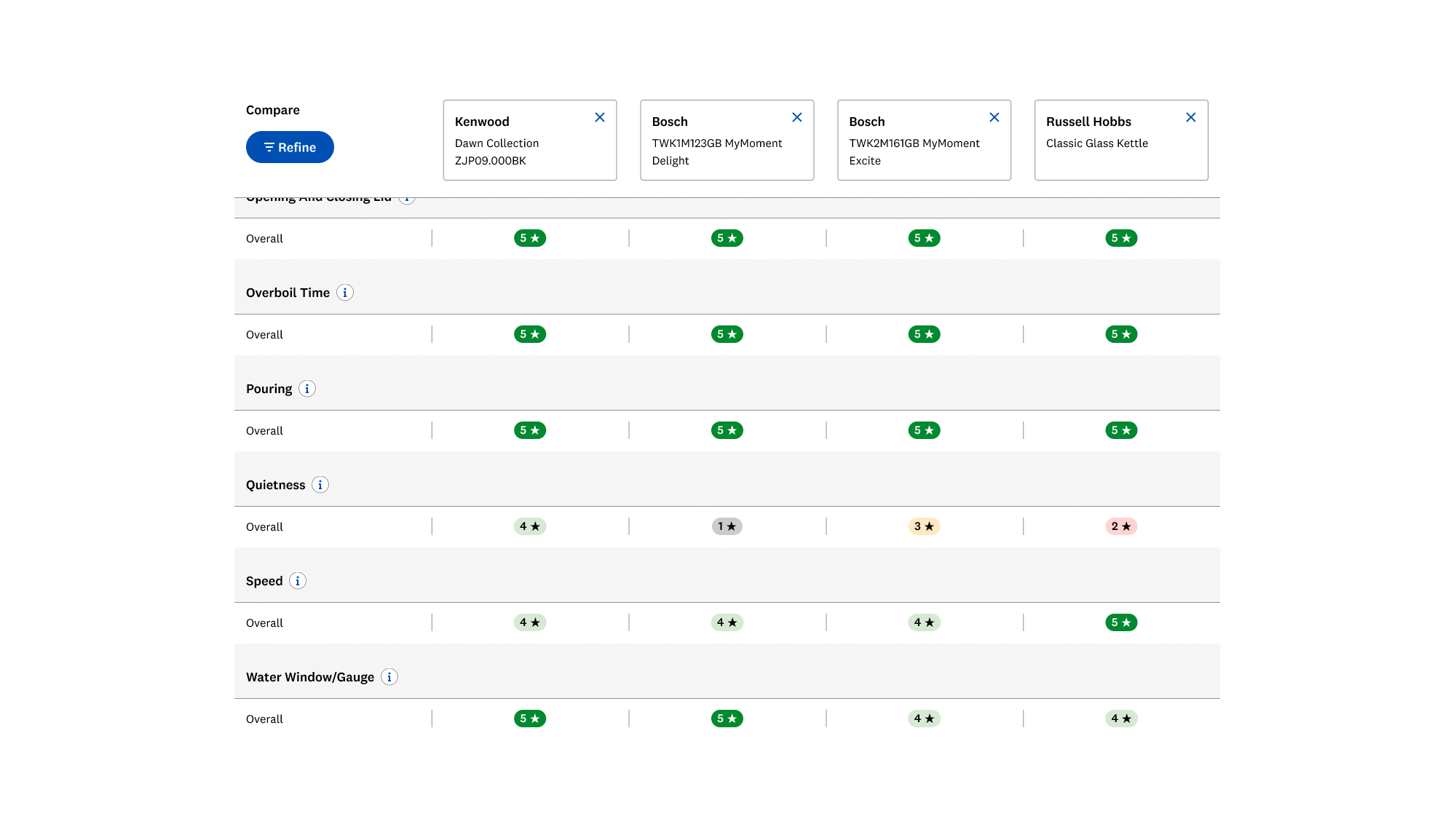Open the Water Window/Gauge info icon
1456x819 pixels.
389,677
